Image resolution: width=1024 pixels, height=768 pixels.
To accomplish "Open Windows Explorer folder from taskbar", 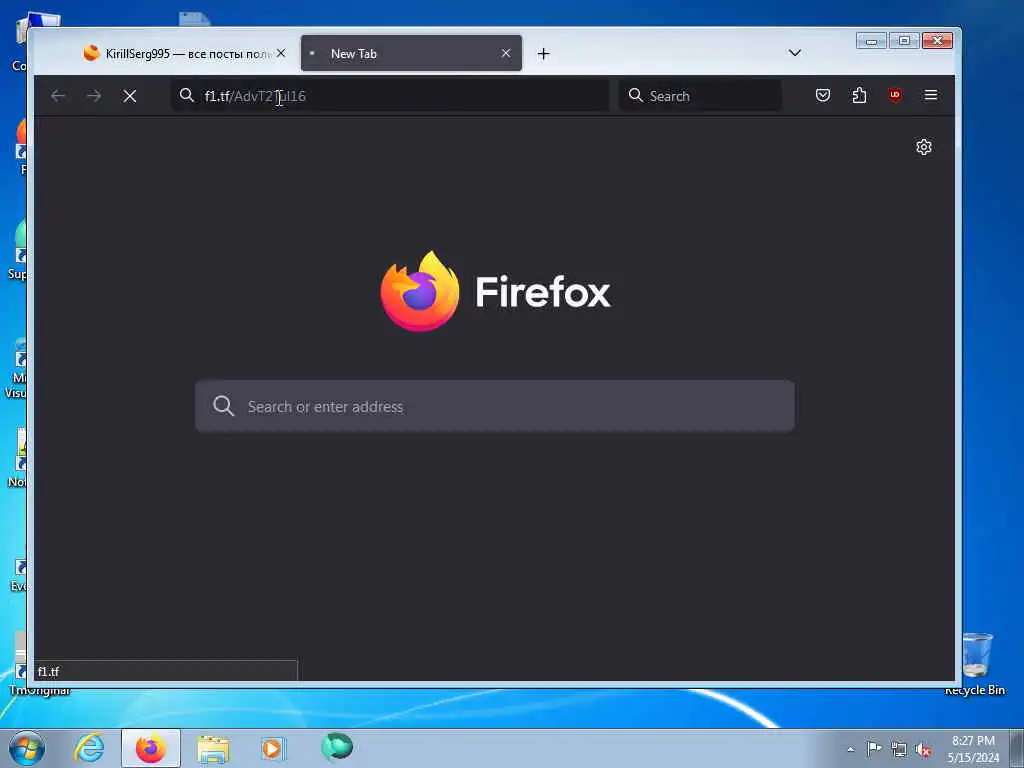I will click(213, 748).
